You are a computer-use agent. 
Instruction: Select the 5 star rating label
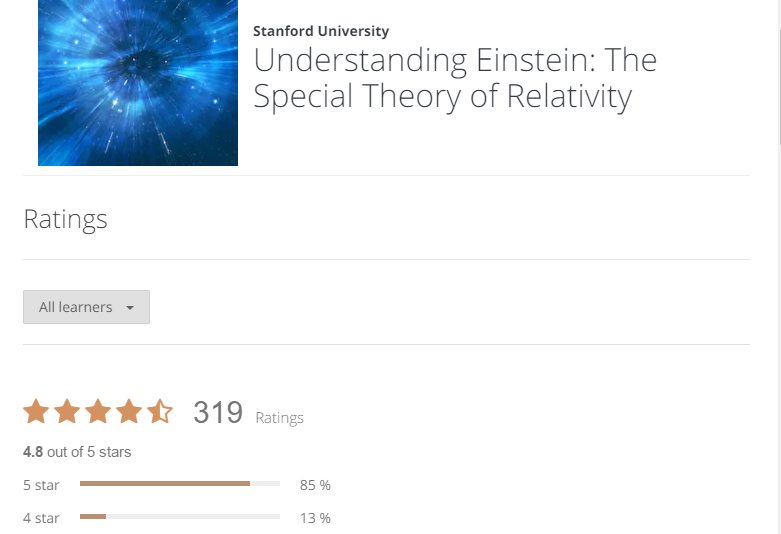[x=41, y=485]
